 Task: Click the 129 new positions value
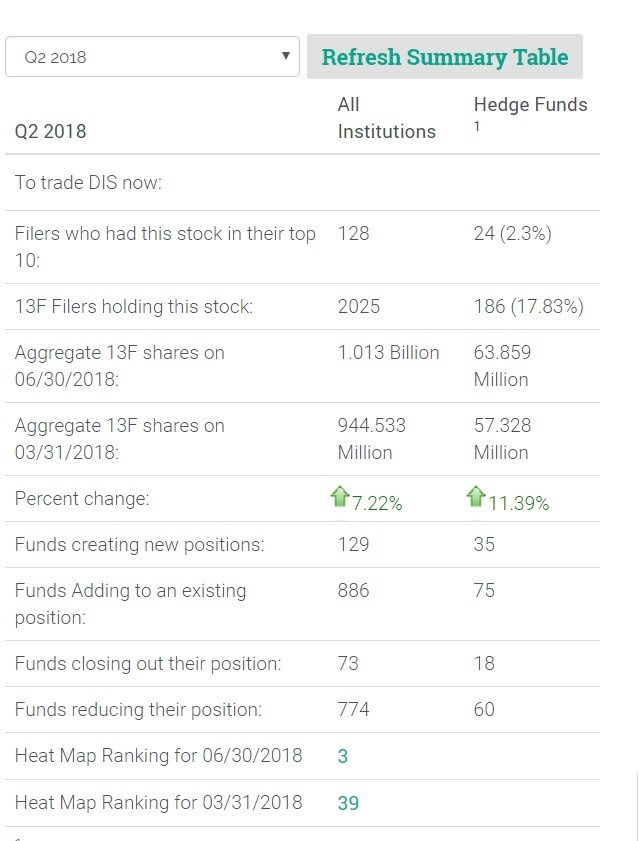pyautogui.click(x=353, y=545)
